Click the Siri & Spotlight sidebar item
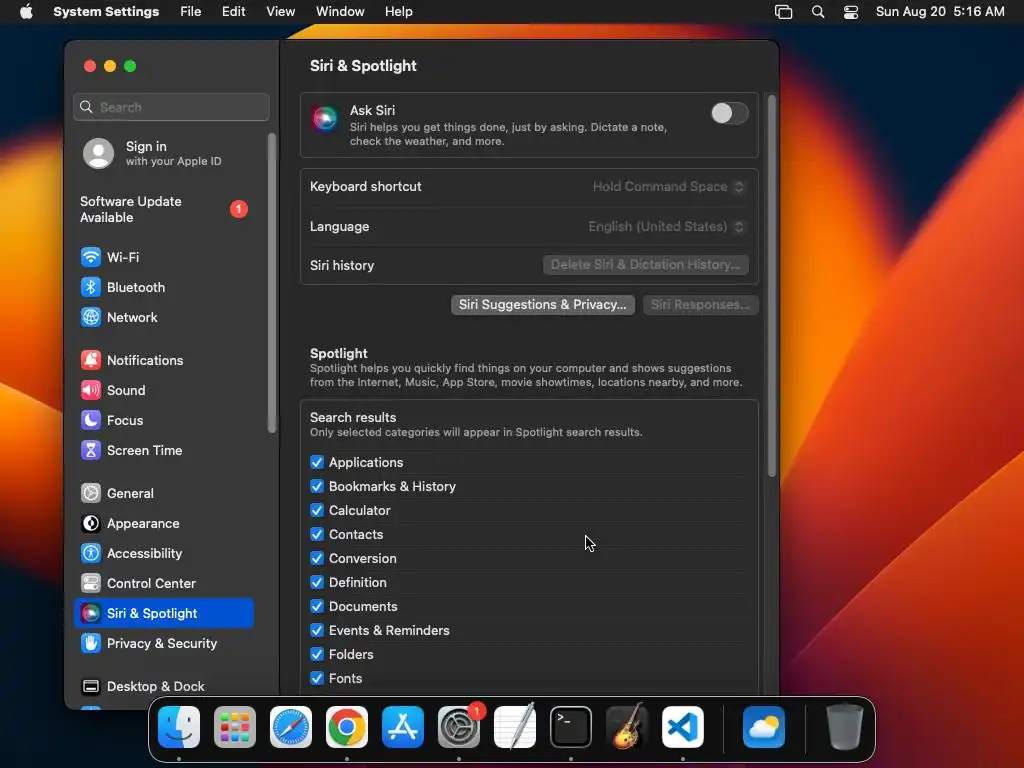 pos(163,614)
